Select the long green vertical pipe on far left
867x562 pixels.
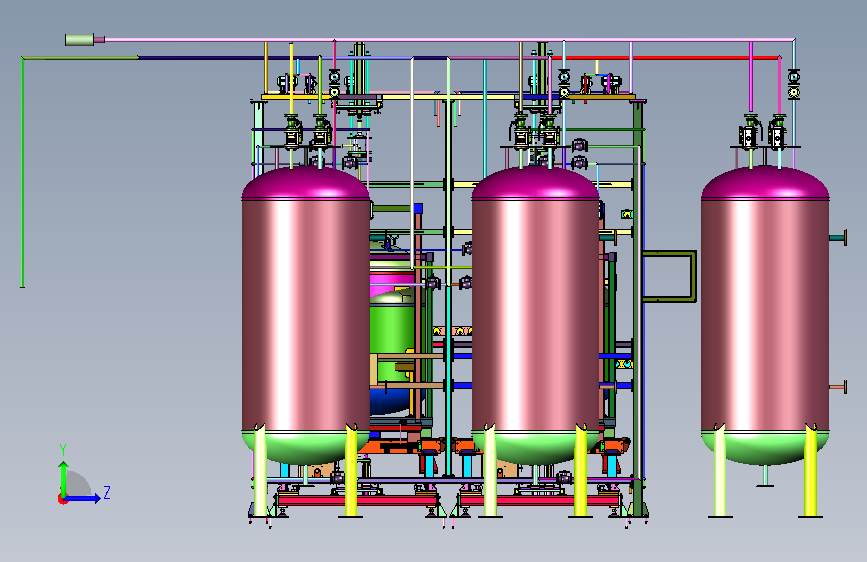point(22,173)
